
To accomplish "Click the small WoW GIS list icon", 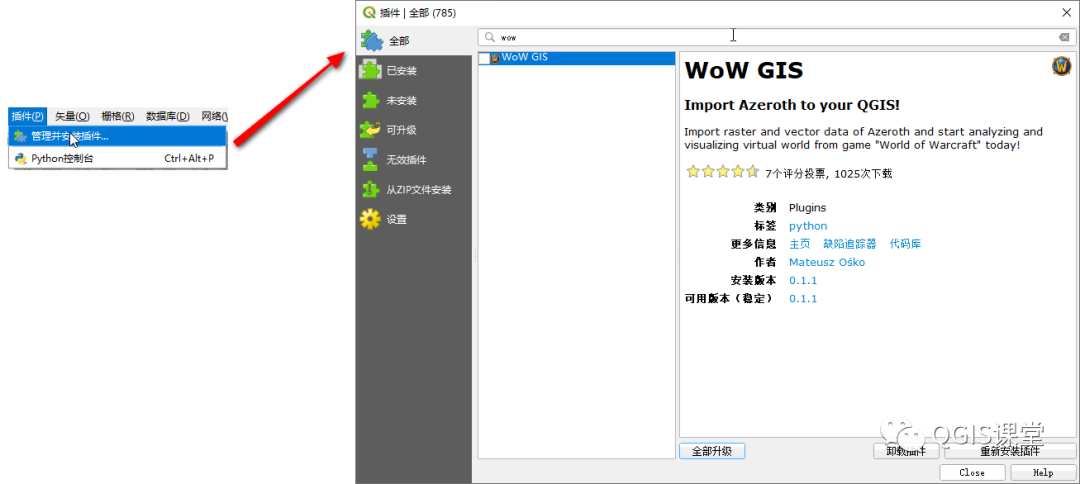I will [x=495, y=58].
